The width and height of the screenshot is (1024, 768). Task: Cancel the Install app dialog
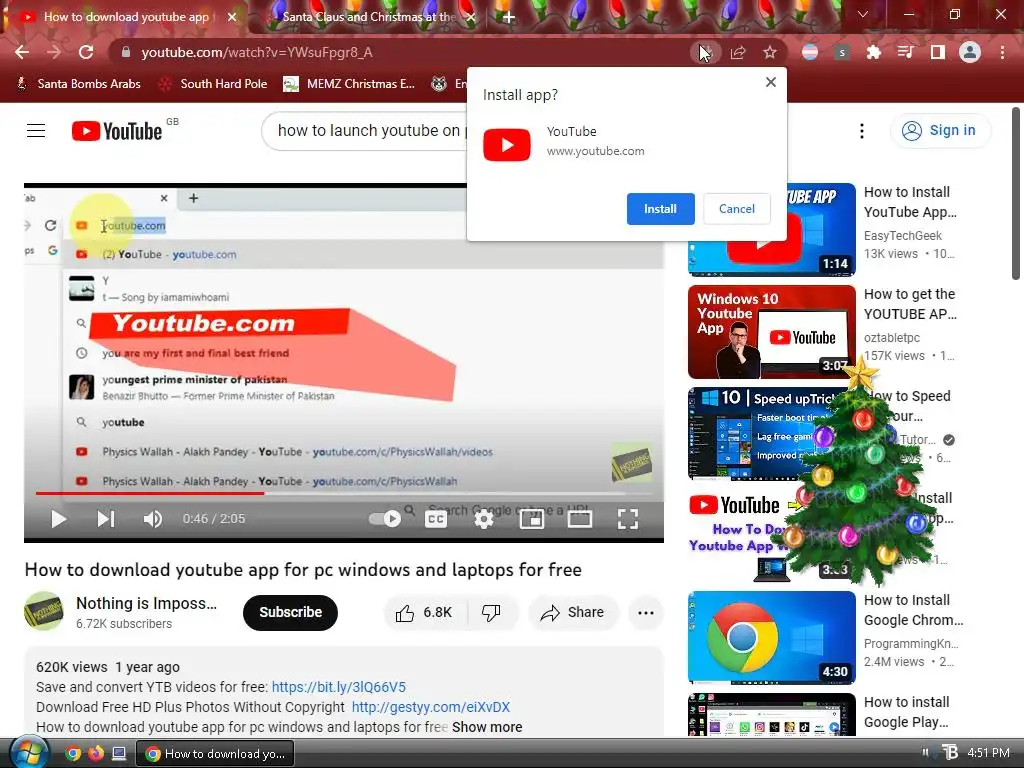(x=737, y=209)
